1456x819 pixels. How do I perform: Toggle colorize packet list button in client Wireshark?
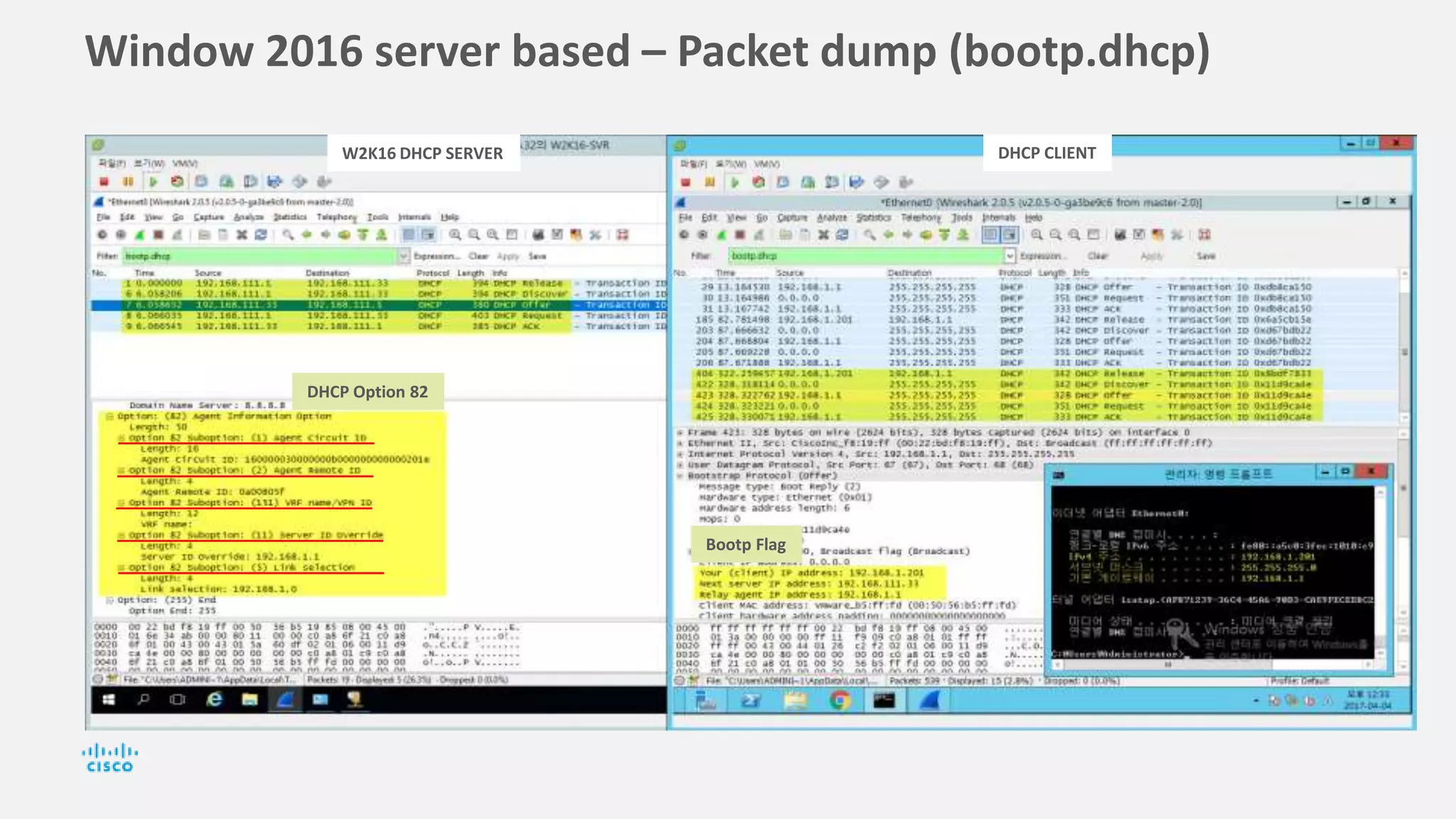pos(990,235)
